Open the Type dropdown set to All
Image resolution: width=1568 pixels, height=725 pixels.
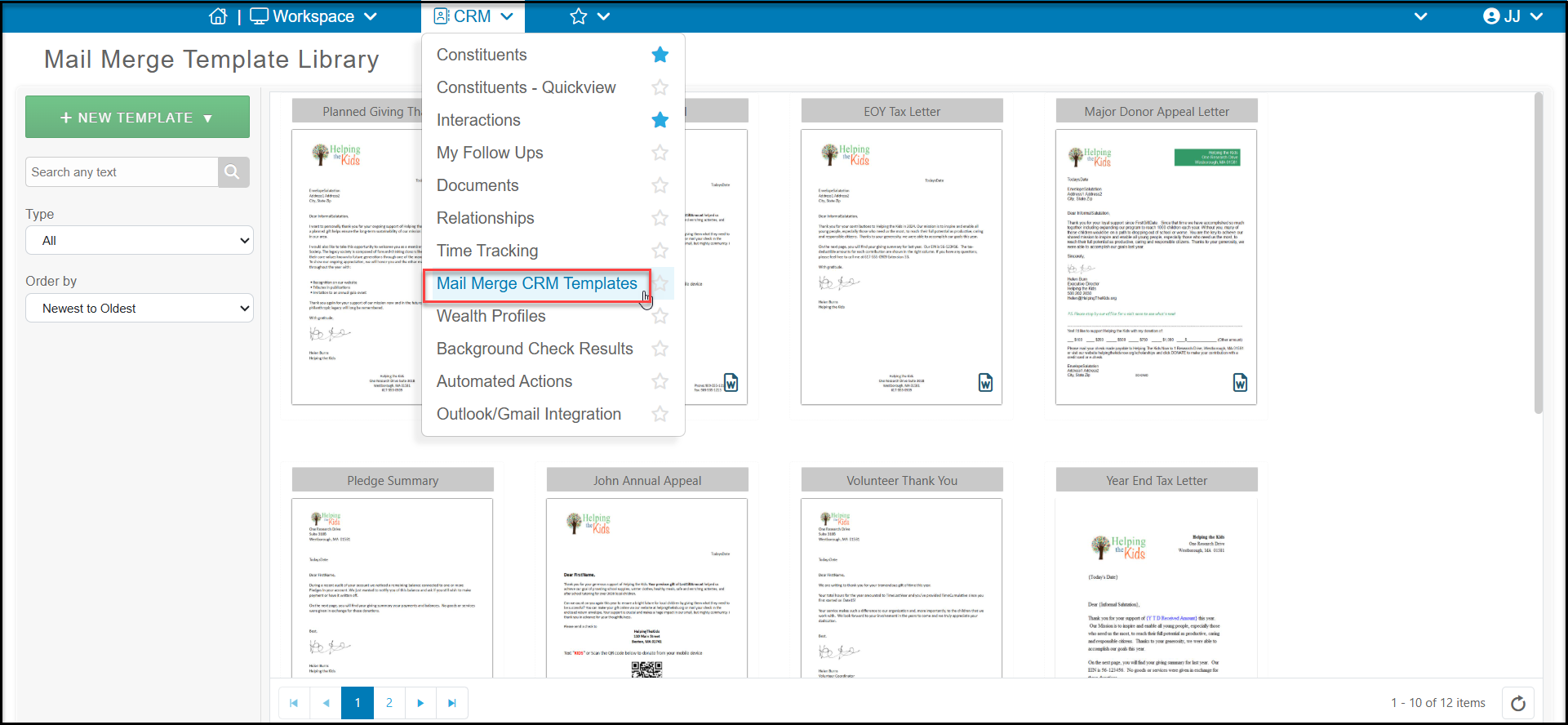point(140,241)
